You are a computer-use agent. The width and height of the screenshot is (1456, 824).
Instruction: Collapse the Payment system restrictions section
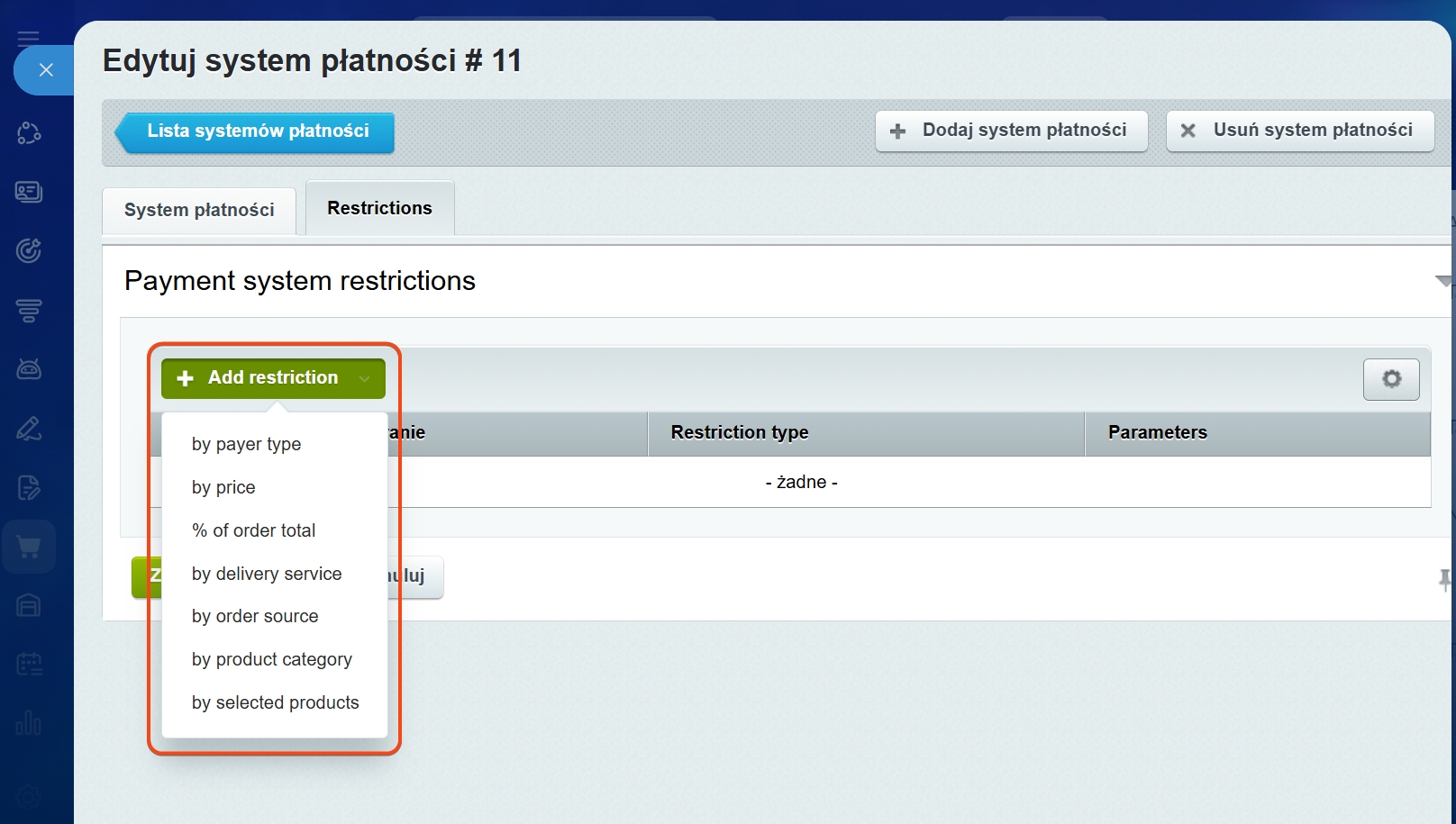click(1443, 282)
